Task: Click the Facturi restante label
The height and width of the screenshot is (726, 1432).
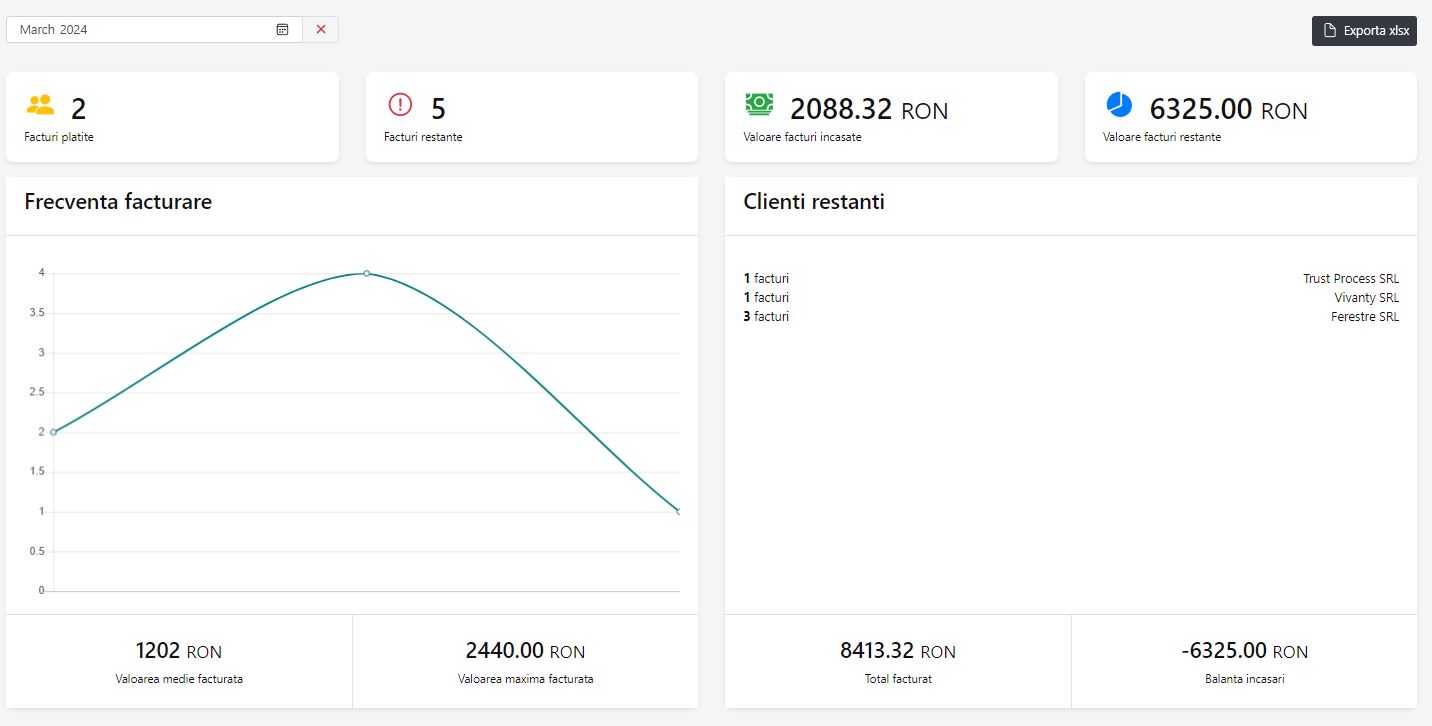Action: [423, 137]
